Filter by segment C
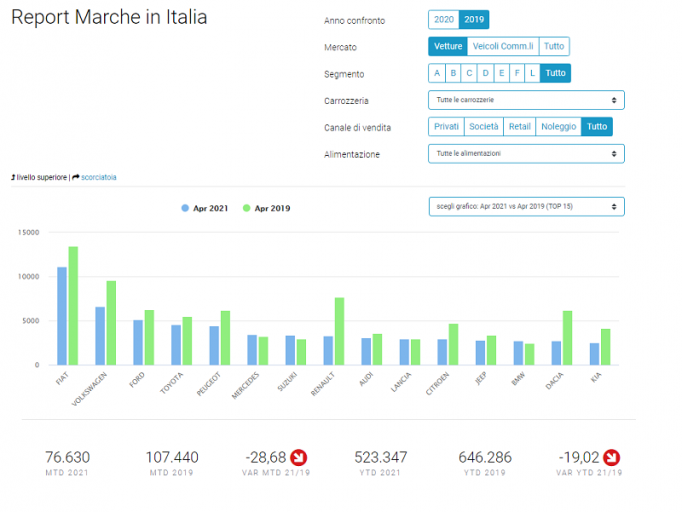This screenshot has height=512, width=682. tap(469, 73)
